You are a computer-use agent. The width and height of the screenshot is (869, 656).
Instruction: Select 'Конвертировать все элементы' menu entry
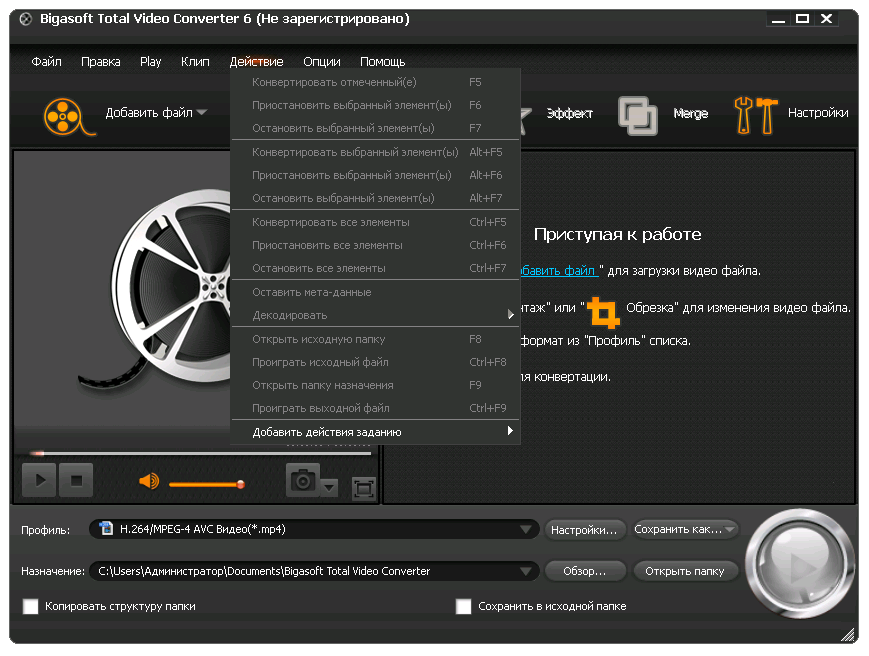pyautogui.click(x=375, y=222)
